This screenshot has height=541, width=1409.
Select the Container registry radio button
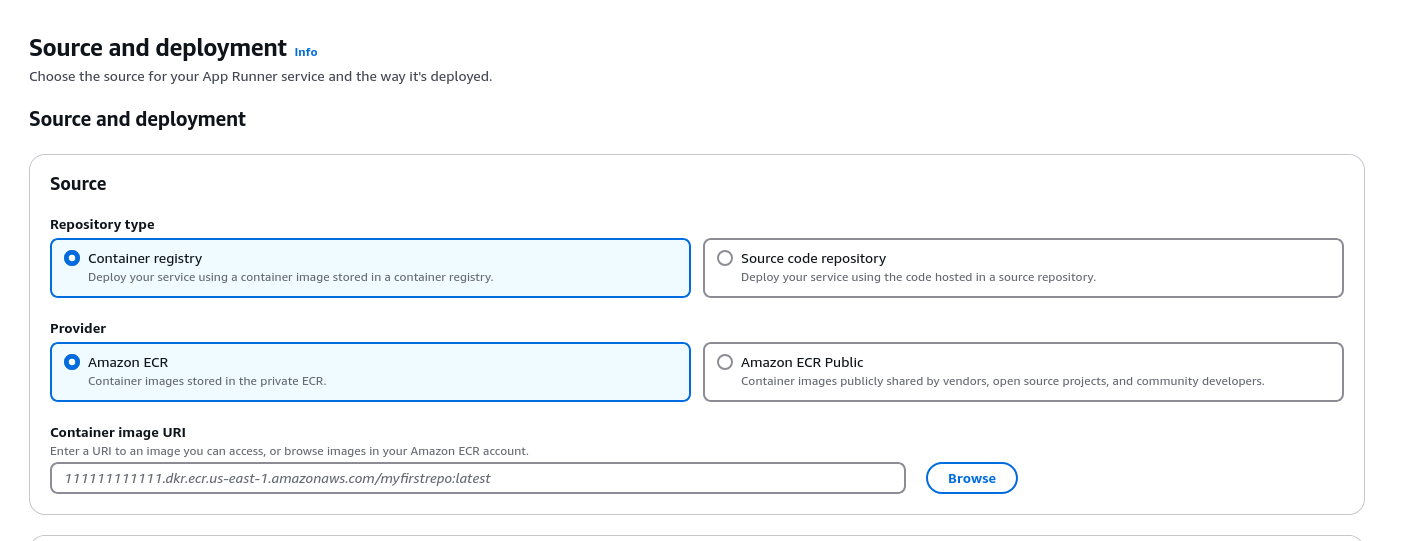click(72, 258)
